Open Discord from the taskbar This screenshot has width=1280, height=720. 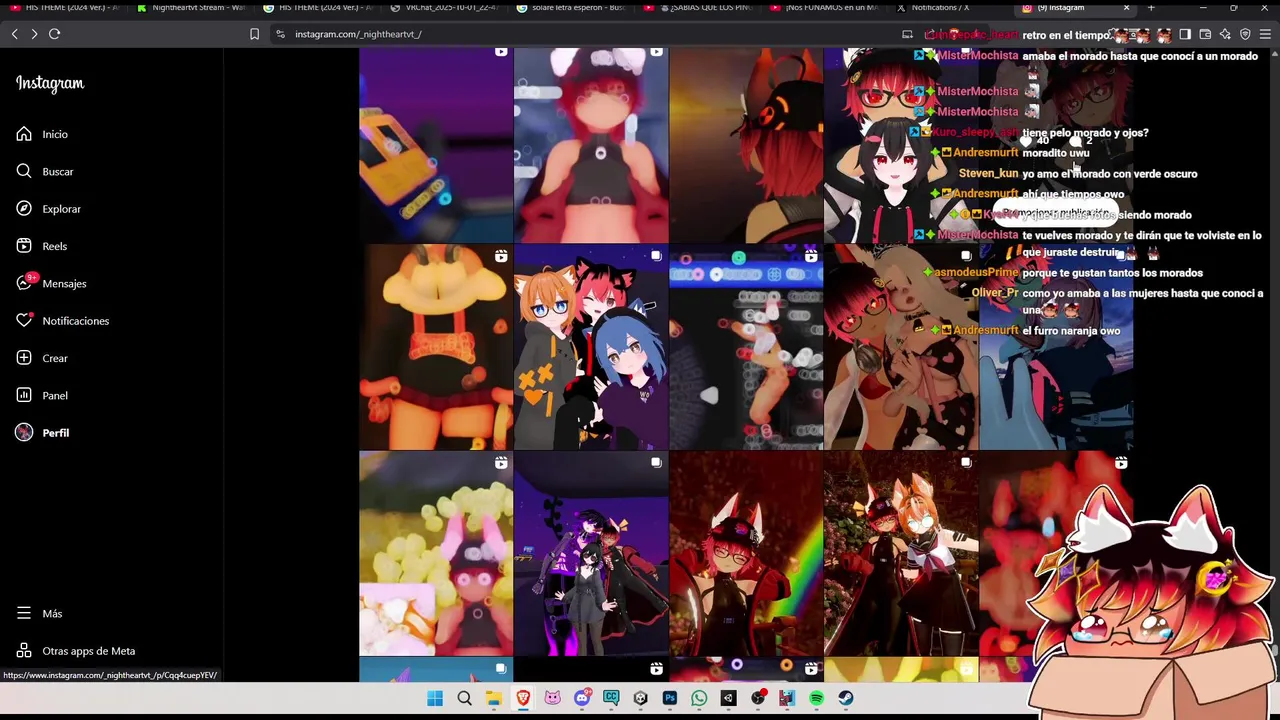pos(582,699)
